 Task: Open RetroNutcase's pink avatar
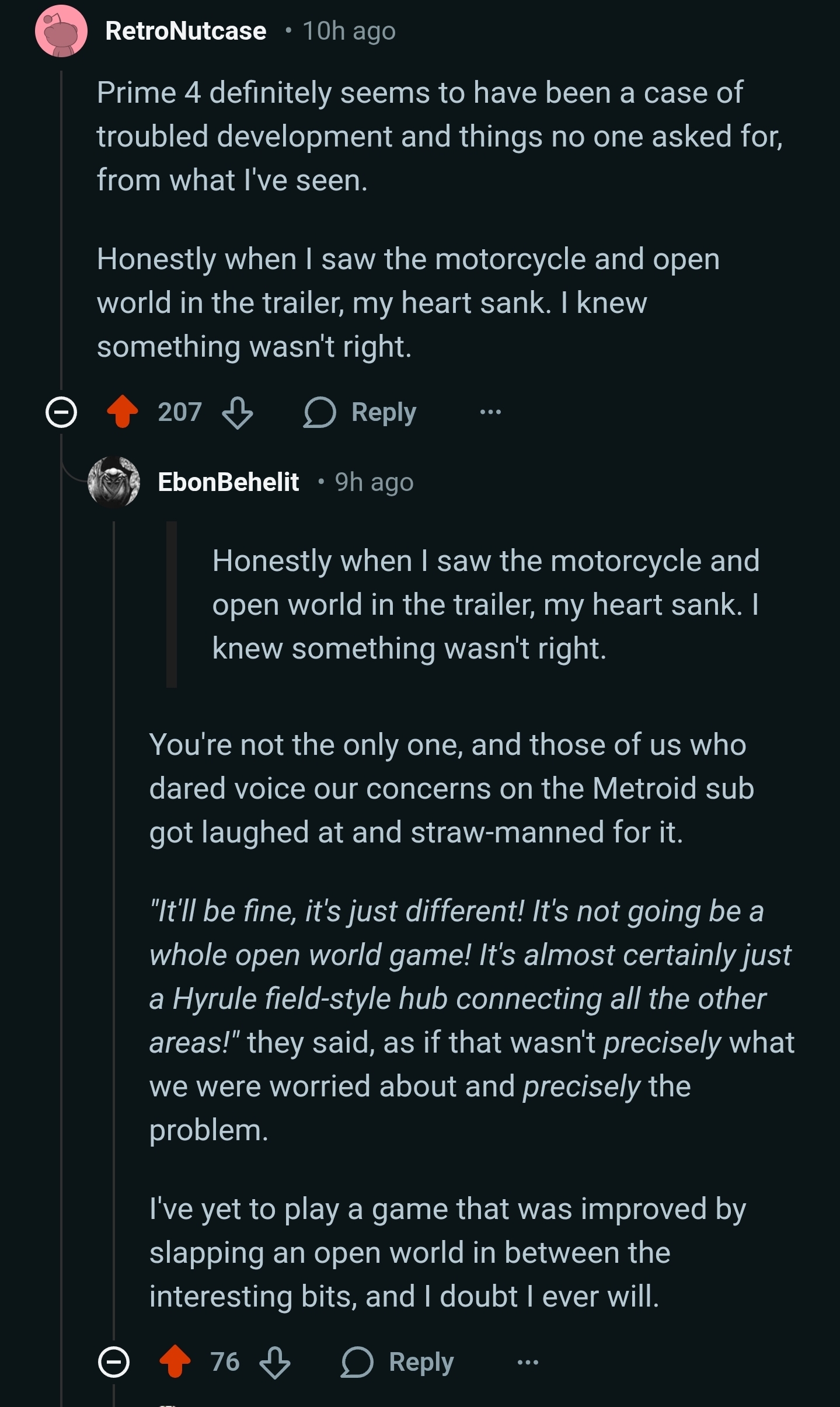pyautogui.click(x=61, y=32)
